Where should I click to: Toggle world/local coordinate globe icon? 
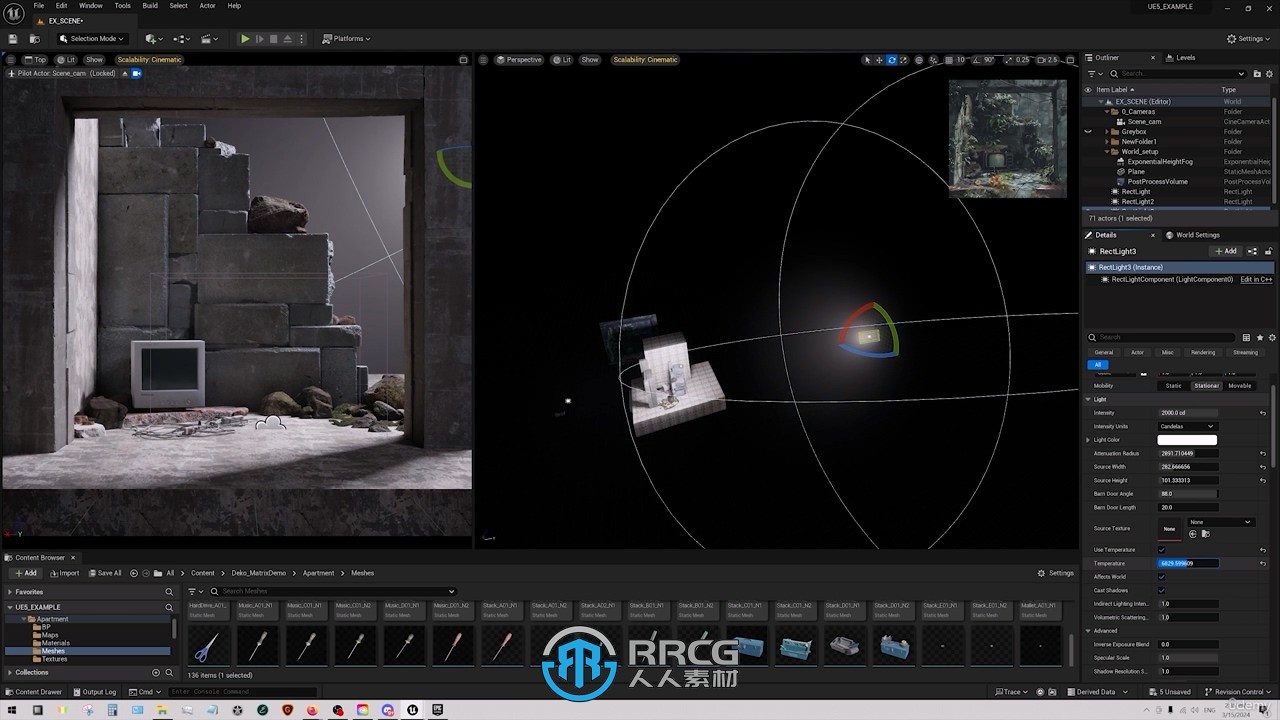coord(919,60)
